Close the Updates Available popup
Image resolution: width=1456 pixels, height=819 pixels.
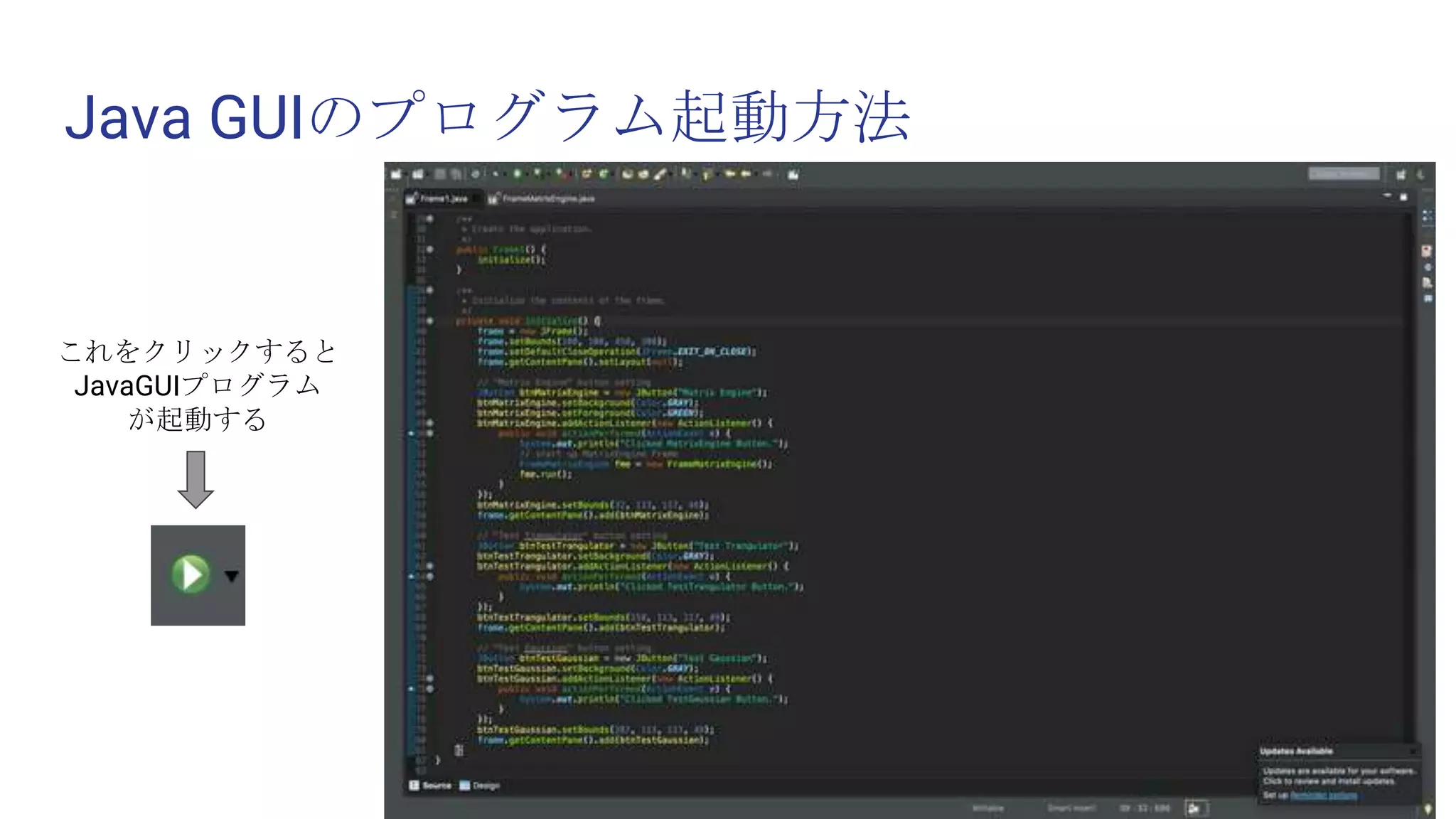1413,751
